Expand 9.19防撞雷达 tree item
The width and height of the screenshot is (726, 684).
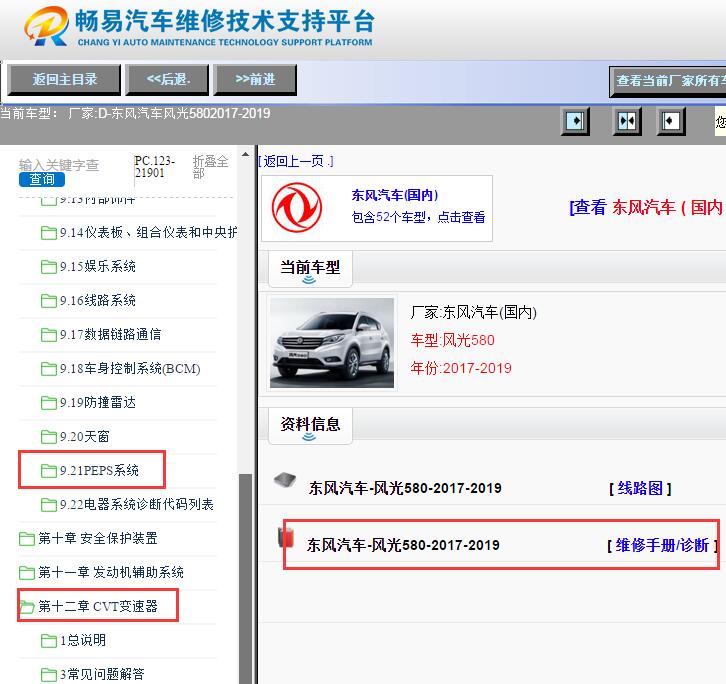(98, 402)
